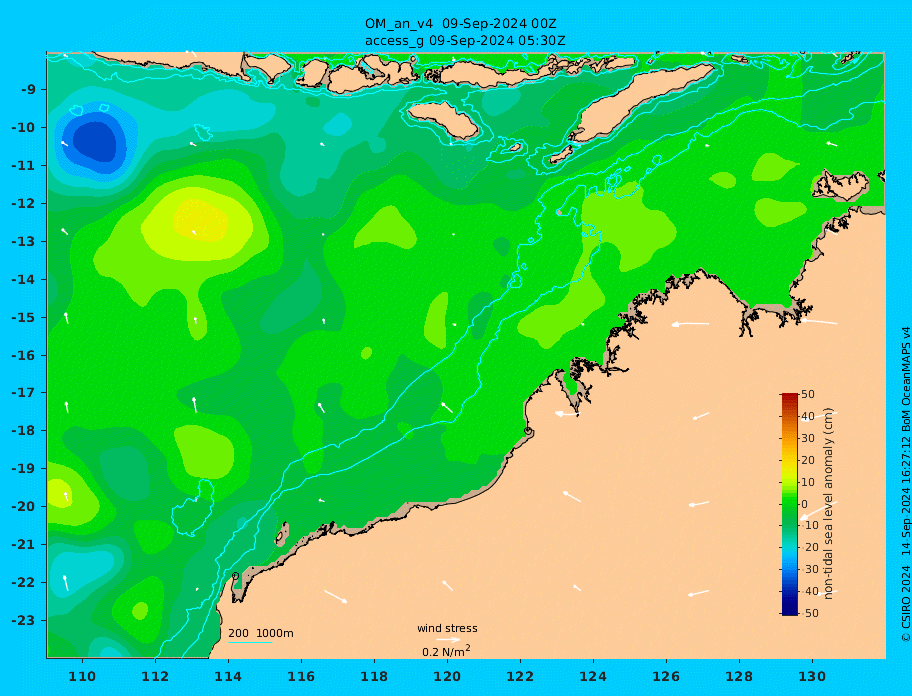Image resolution: width=912 pixels, height=696 pixels.
Task: Click the longitude axis label "130"
Action: coord(812,676)
